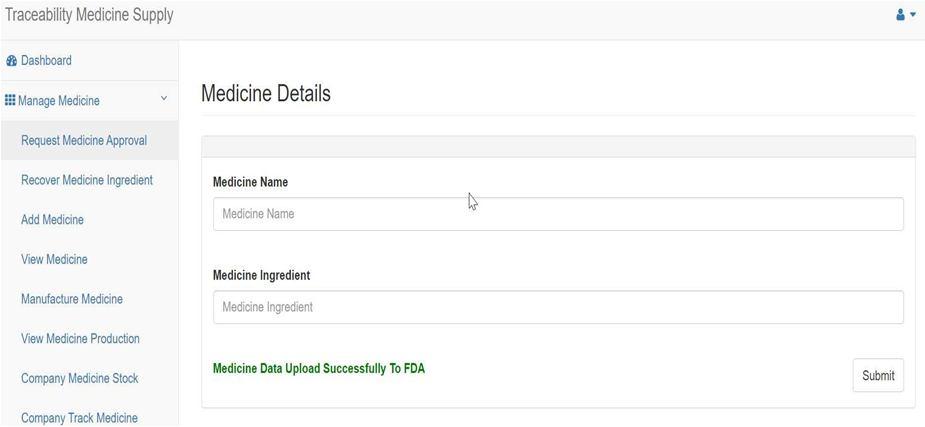Open Manufacture Medicine page

tap(72, 298)
